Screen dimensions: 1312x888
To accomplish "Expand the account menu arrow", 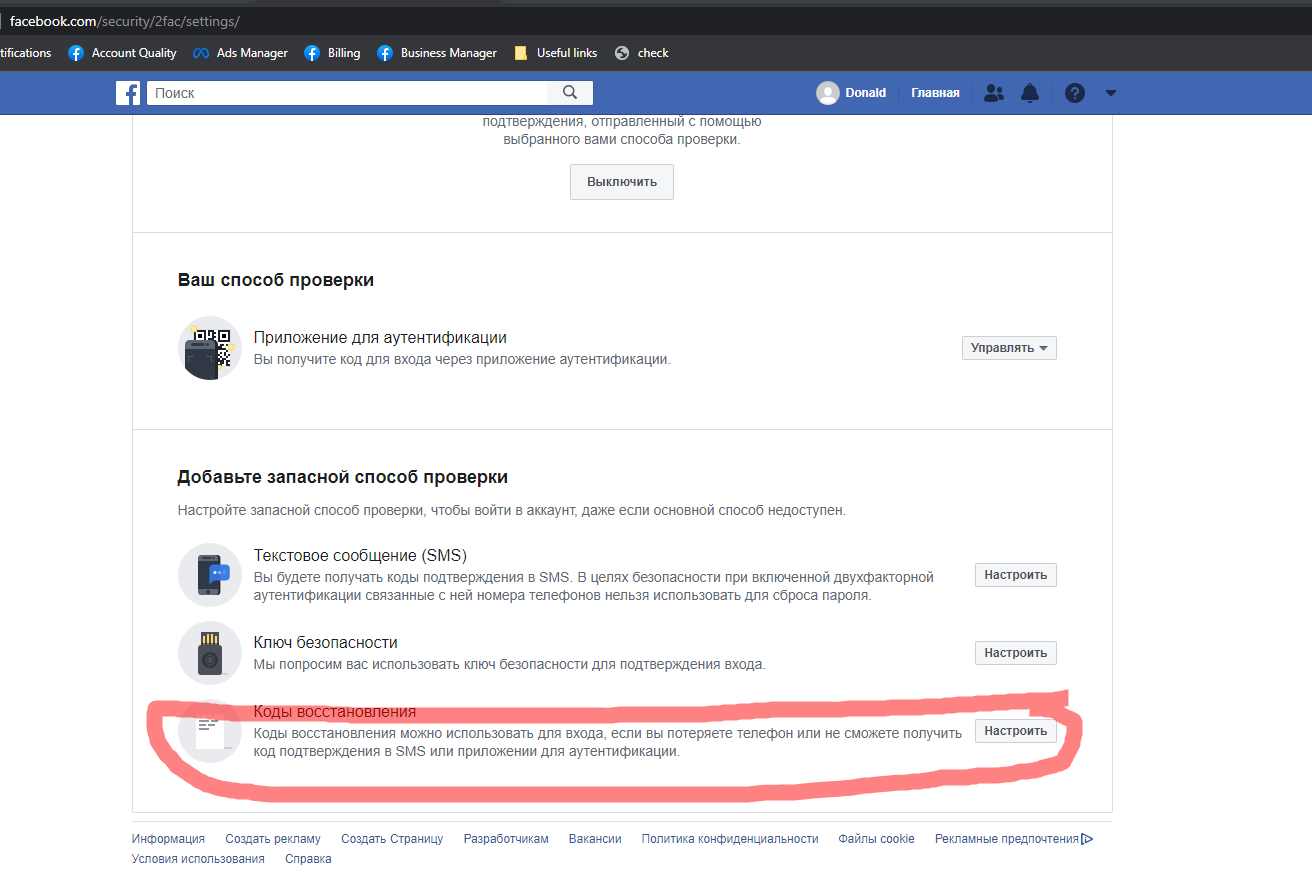I will pos(1110,93).
